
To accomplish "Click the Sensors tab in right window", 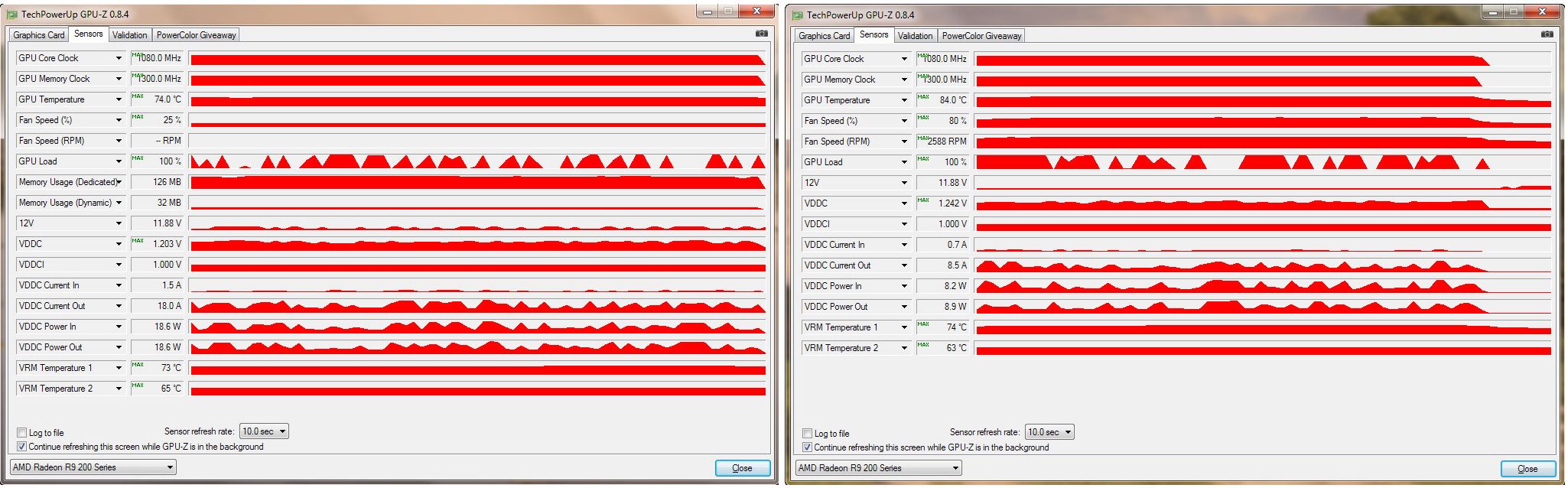I will pyautogui.click(x=874, y=35).
